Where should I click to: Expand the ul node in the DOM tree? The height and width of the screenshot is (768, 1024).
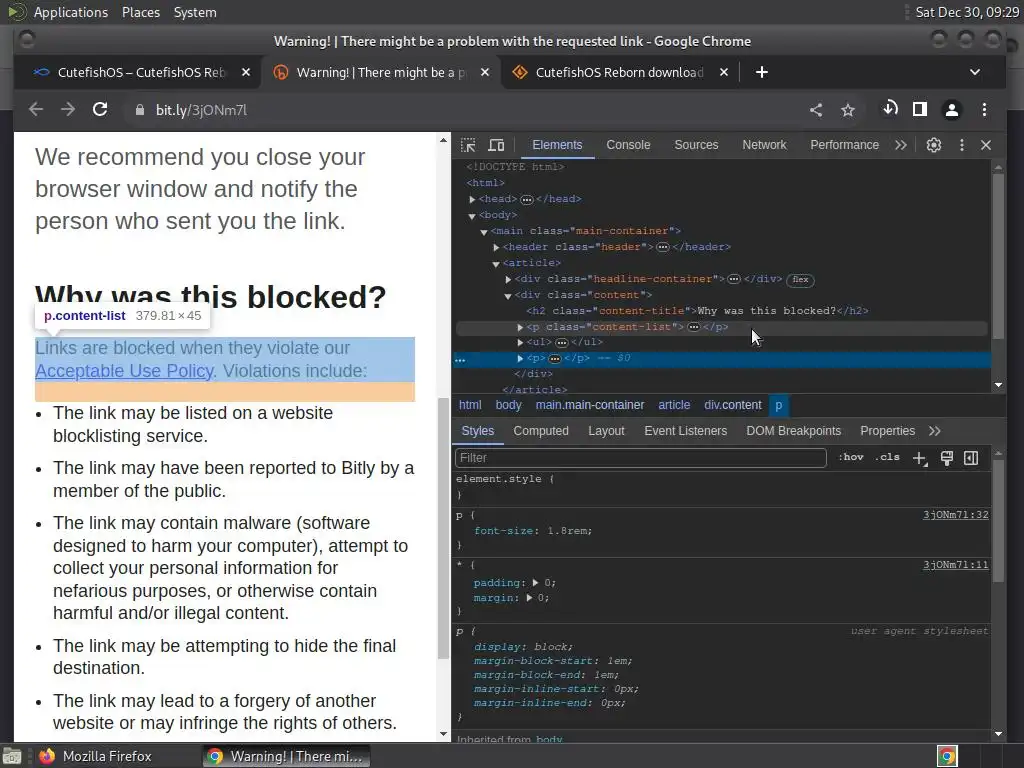pyautogui.click(x=520, y=342)
